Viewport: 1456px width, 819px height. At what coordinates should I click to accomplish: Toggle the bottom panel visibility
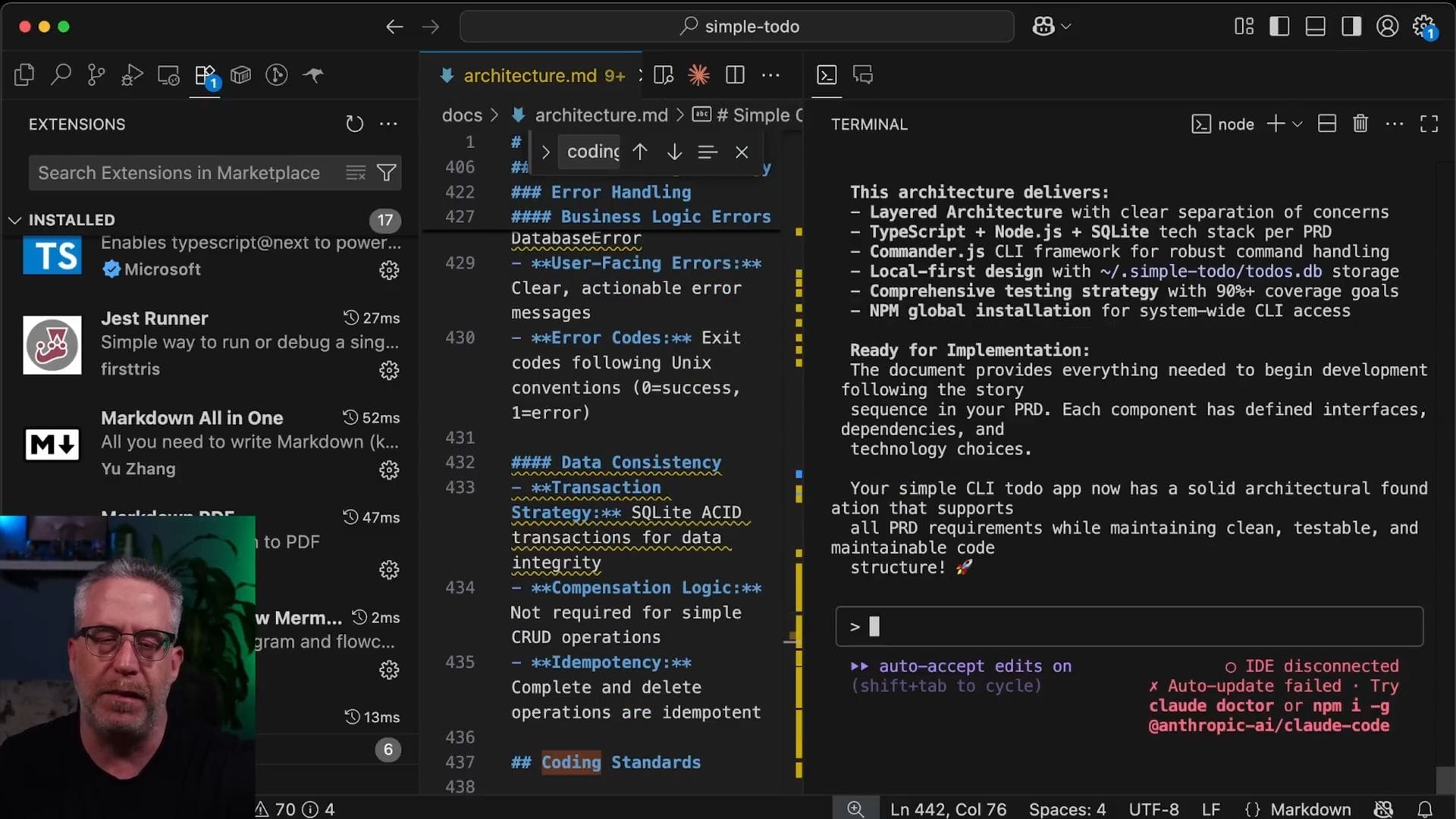coord(1315,27)
